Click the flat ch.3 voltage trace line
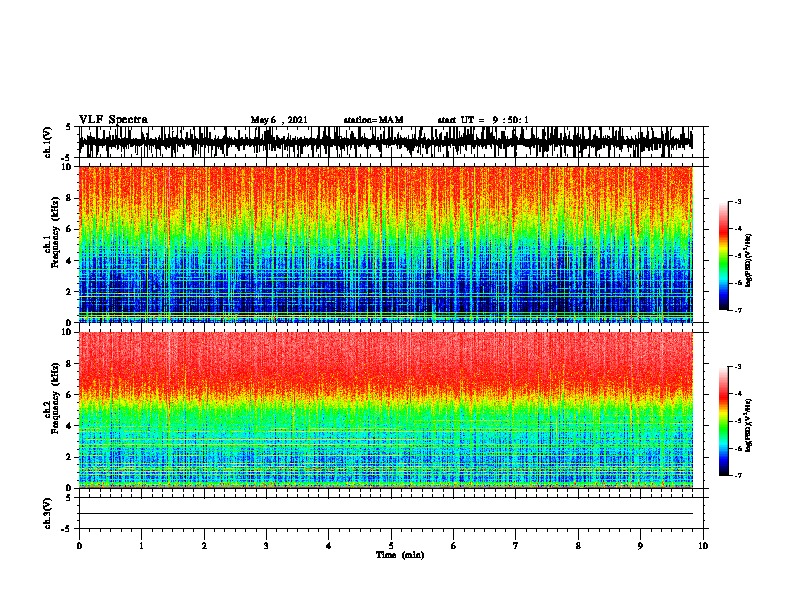Image resolution: width=792 pixels, height=612 pixels. [386, 514]
